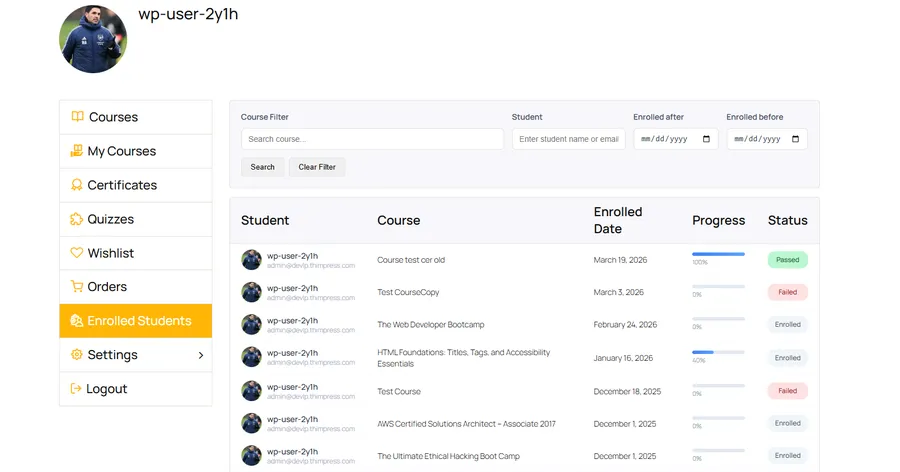The height and width of the screenshot is (472, 900).
Task: Click the 40% progress bar for HTML Foundations
Action: (x=718, y=352)
